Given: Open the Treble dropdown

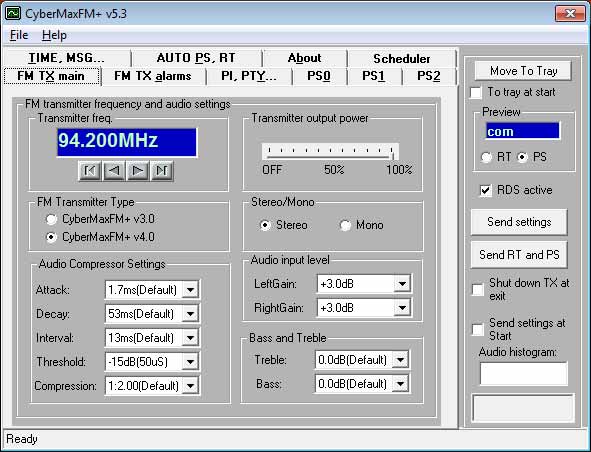Looking at the screenshot, I should [400, 360].
